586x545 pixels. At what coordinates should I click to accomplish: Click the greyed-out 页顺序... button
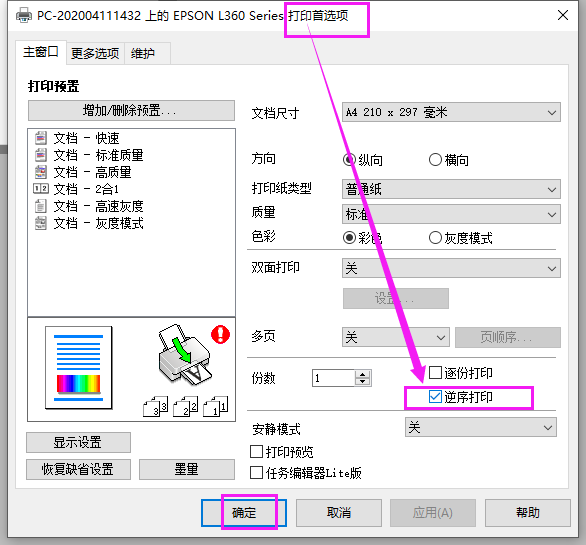508,337
